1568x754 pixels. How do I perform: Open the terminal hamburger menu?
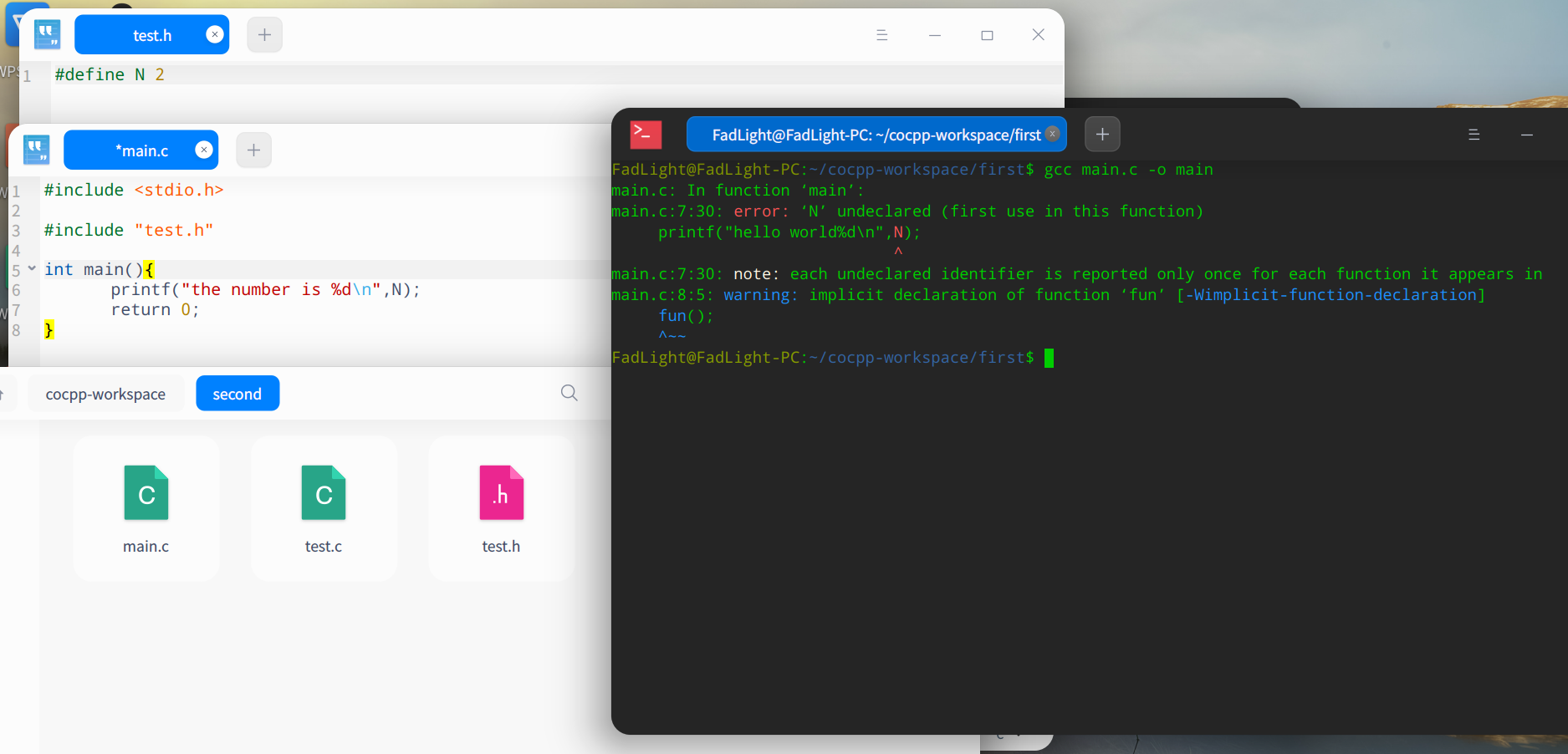(1474, 135)
